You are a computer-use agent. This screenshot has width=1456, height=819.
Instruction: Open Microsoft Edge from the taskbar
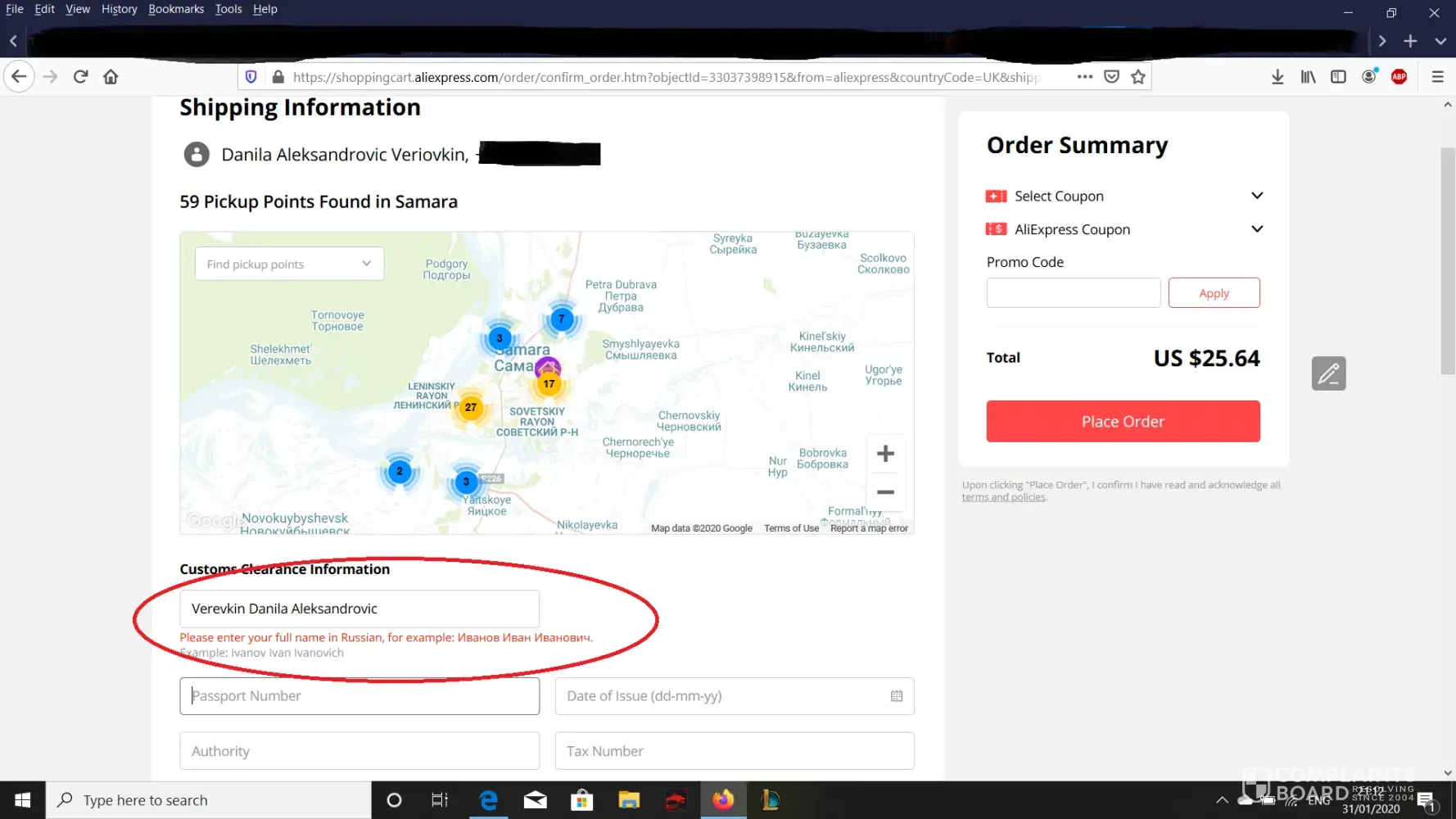489,800
